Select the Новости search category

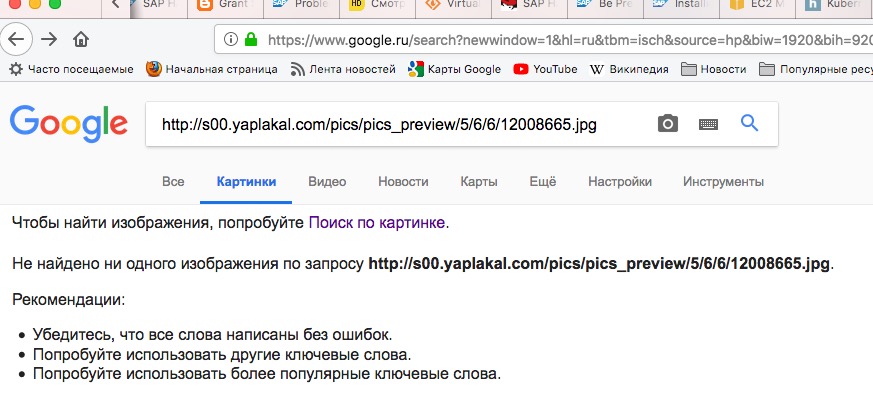403,181
